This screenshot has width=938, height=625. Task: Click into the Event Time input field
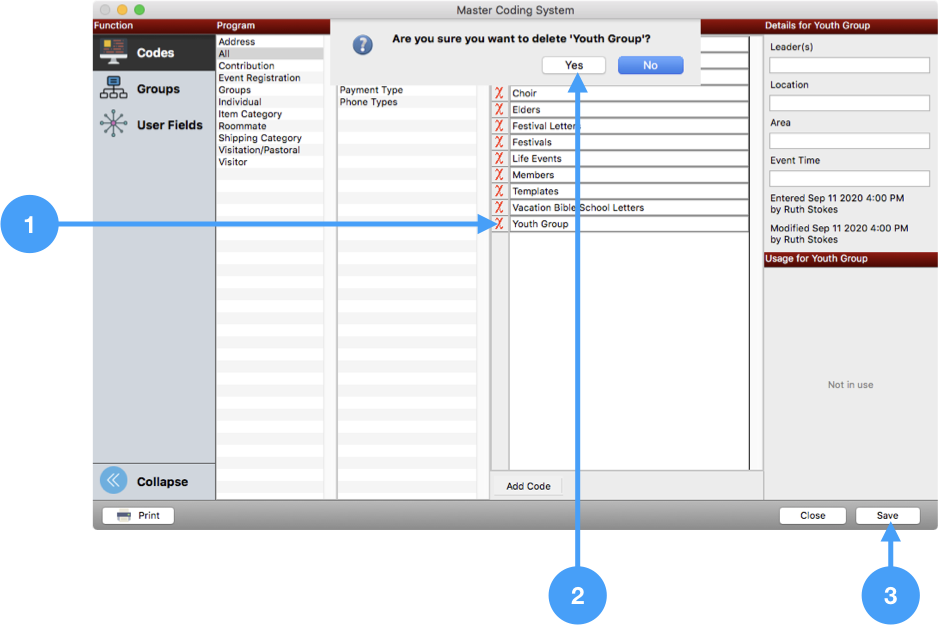pyautogui.click(x=849, y=178)
